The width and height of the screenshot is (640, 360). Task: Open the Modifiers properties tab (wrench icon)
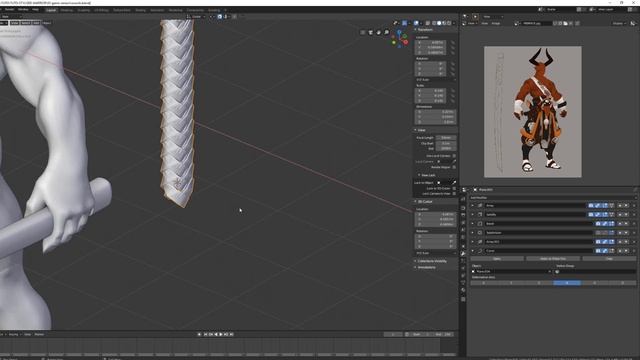pyautogui.click(x=463, y=253)
